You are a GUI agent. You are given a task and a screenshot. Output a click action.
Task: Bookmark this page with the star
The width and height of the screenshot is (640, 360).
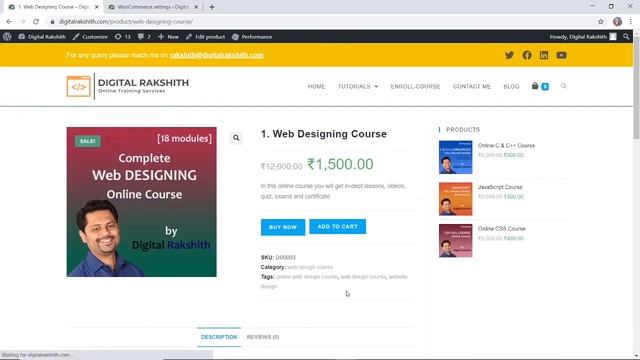tap(601, 22)
